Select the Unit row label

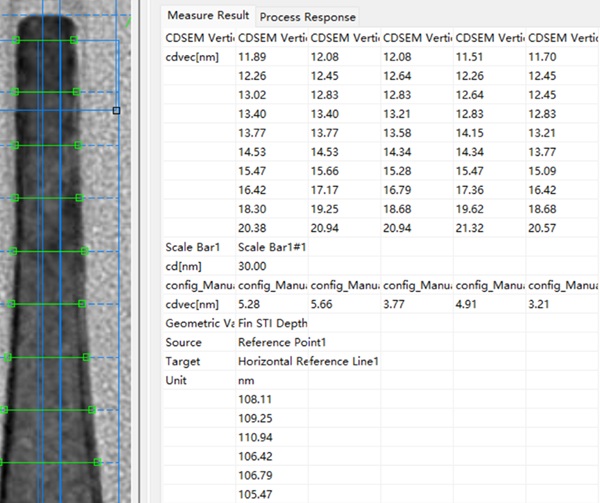[x=176, y=381]
